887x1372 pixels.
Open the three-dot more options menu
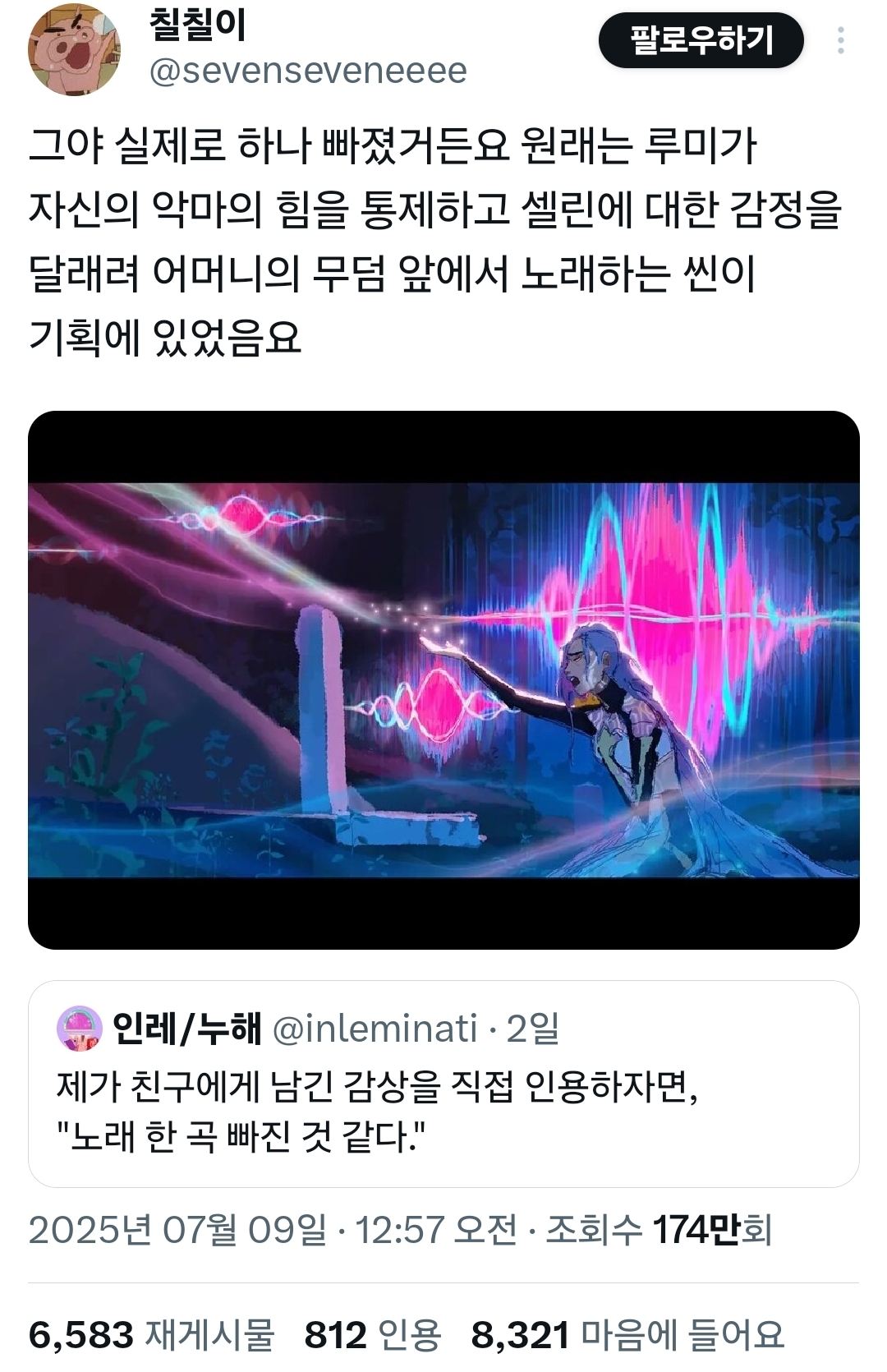coord(840,41)
